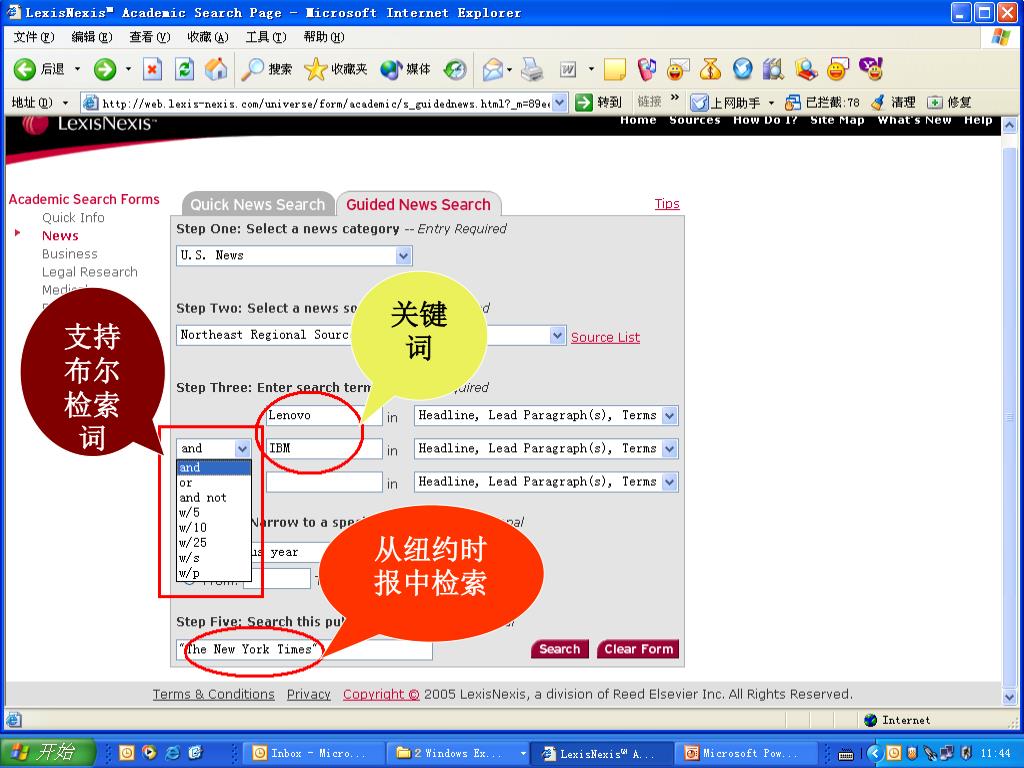
Task: Open Search (搜索) magnifier in toolbar
Action: (266, 69)
